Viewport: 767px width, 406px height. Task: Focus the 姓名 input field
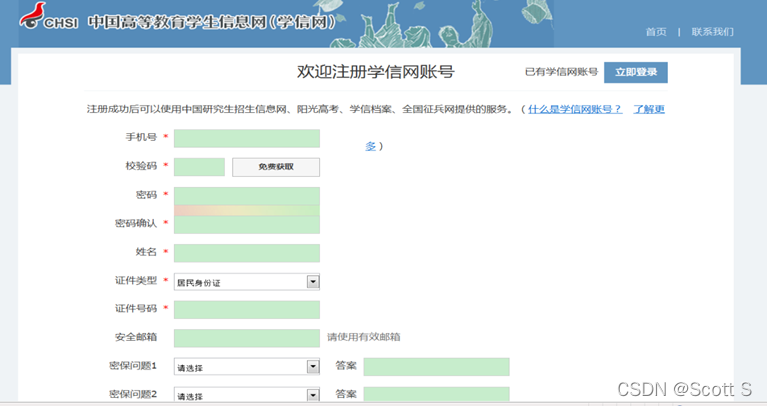click(247, 253)
